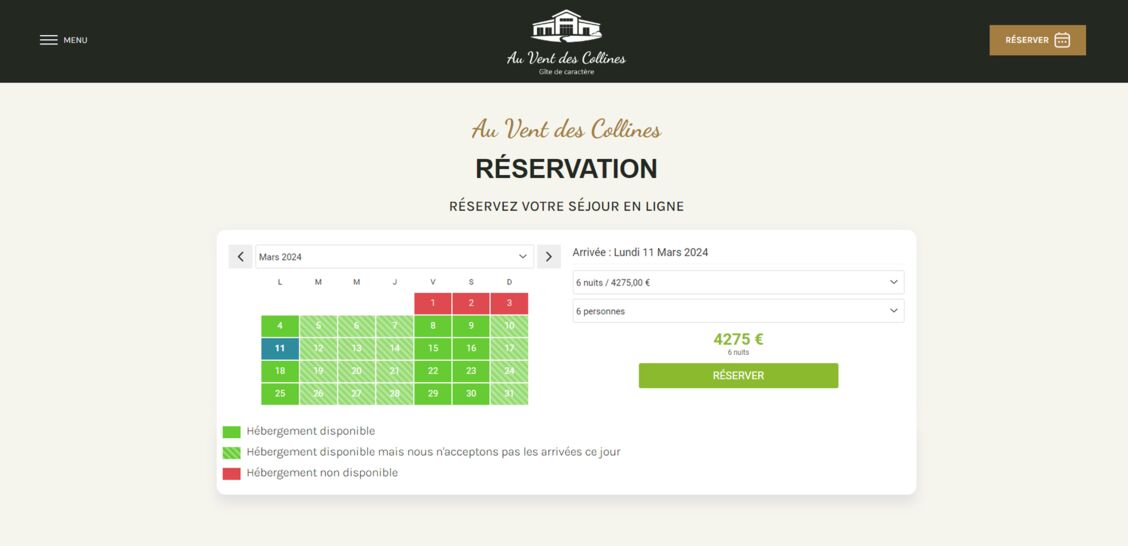1128x546 pixels.
Task: Click the unavailable March 2 cell
Action: (x=471, y=303)
